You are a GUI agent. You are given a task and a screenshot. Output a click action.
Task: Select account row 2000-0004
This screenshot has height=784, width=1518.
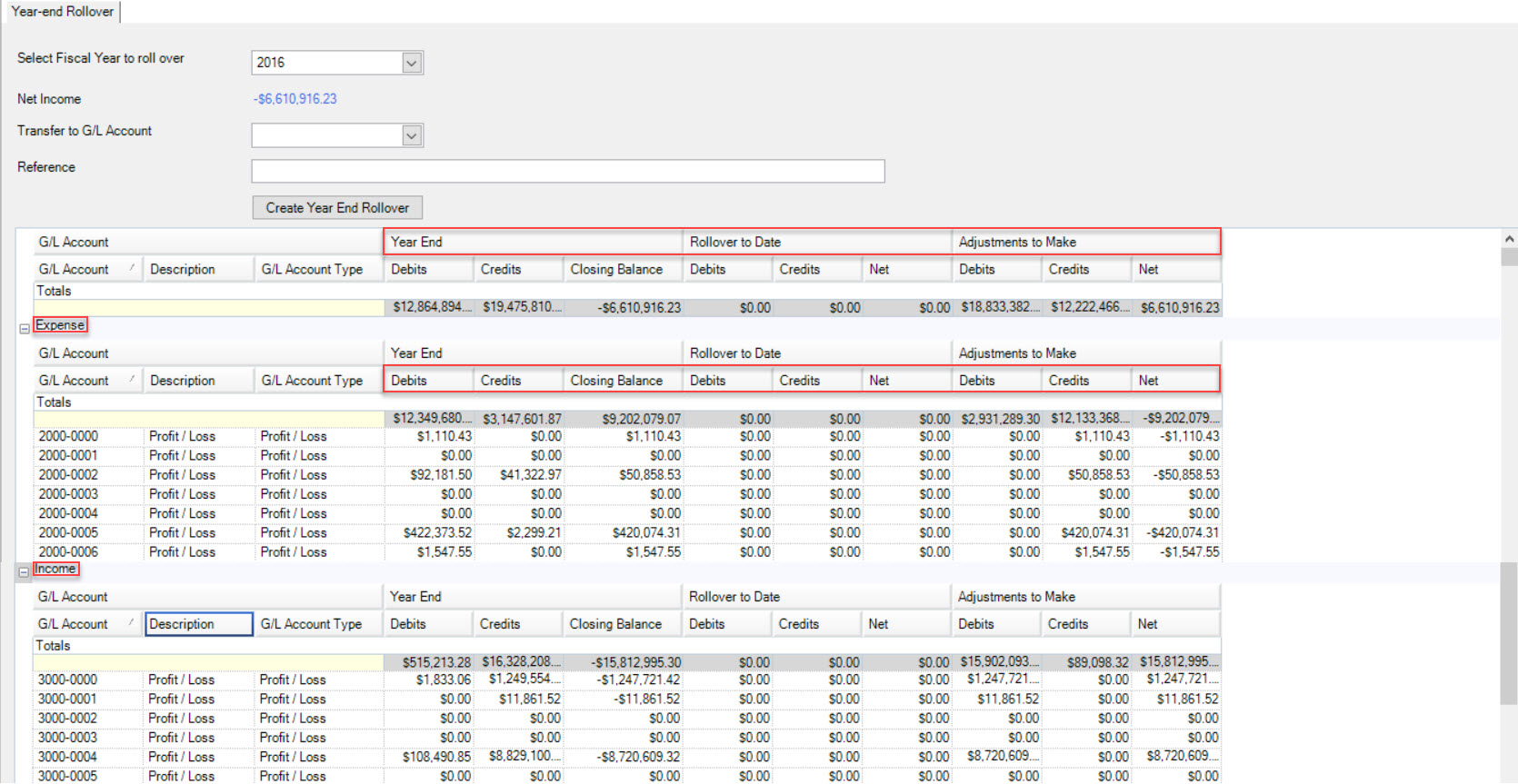tap(627, 514)
